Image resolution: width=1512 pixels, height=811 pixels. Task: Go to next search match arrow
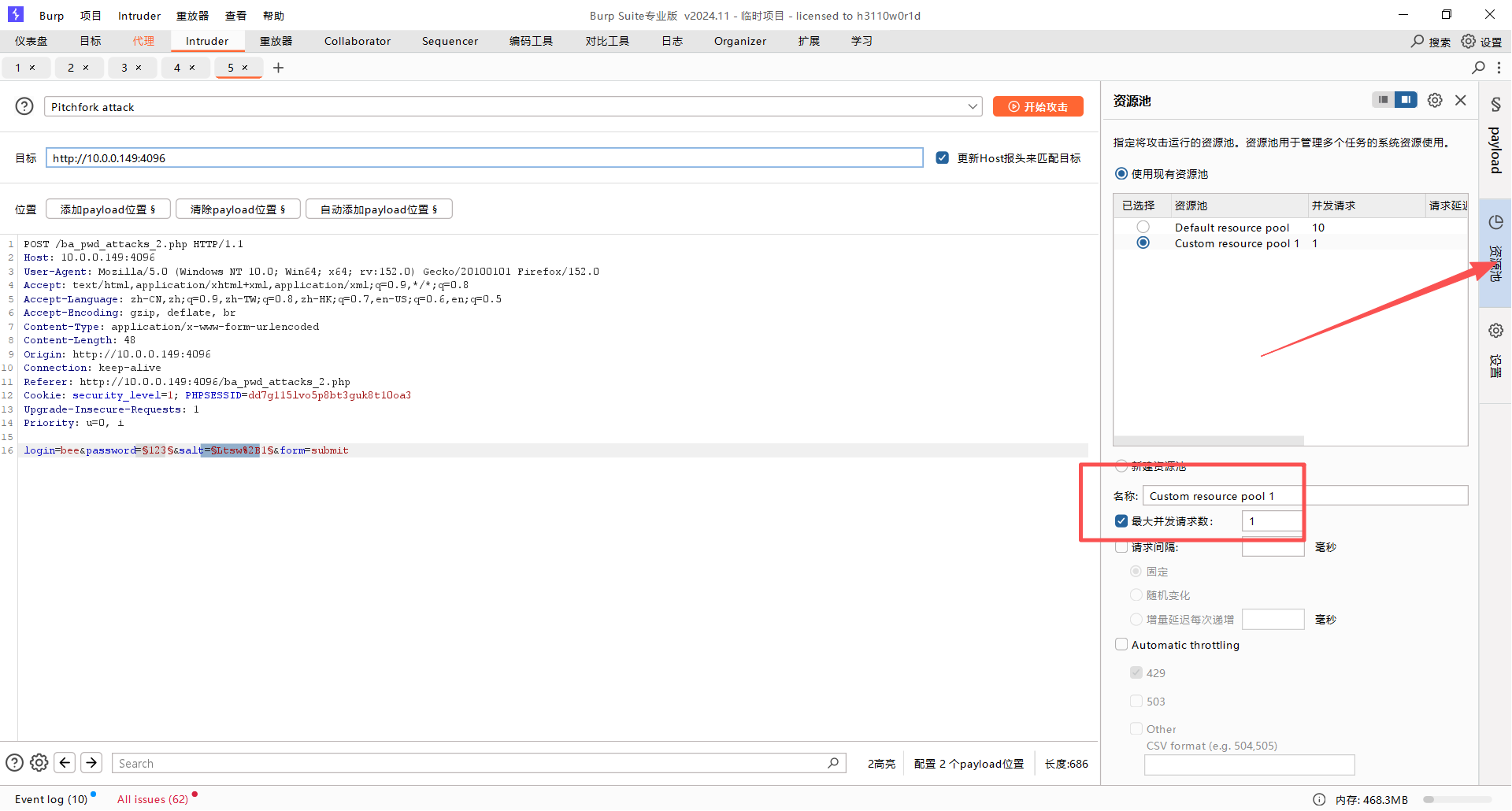tap(91, 762)
